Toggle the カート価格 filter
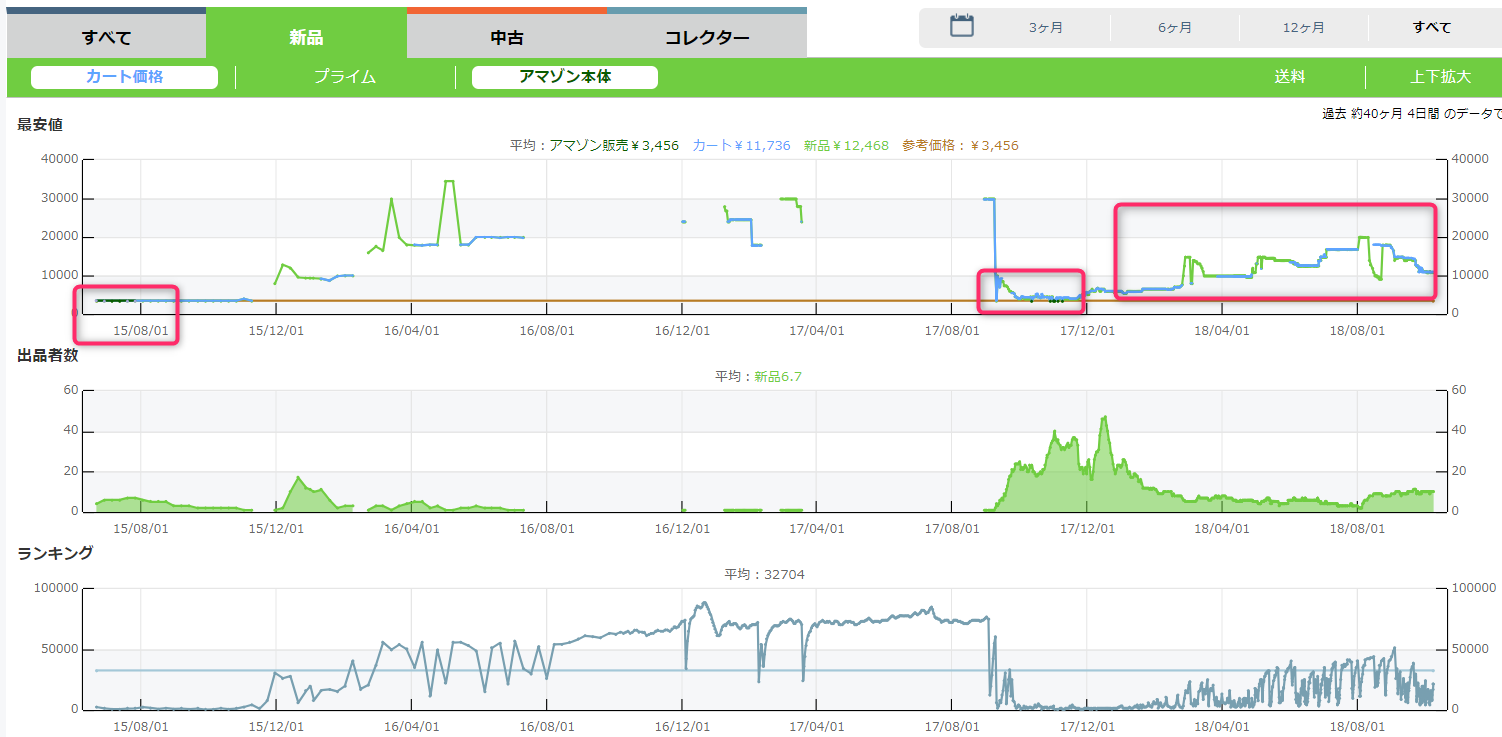 [x=124, y=77]
